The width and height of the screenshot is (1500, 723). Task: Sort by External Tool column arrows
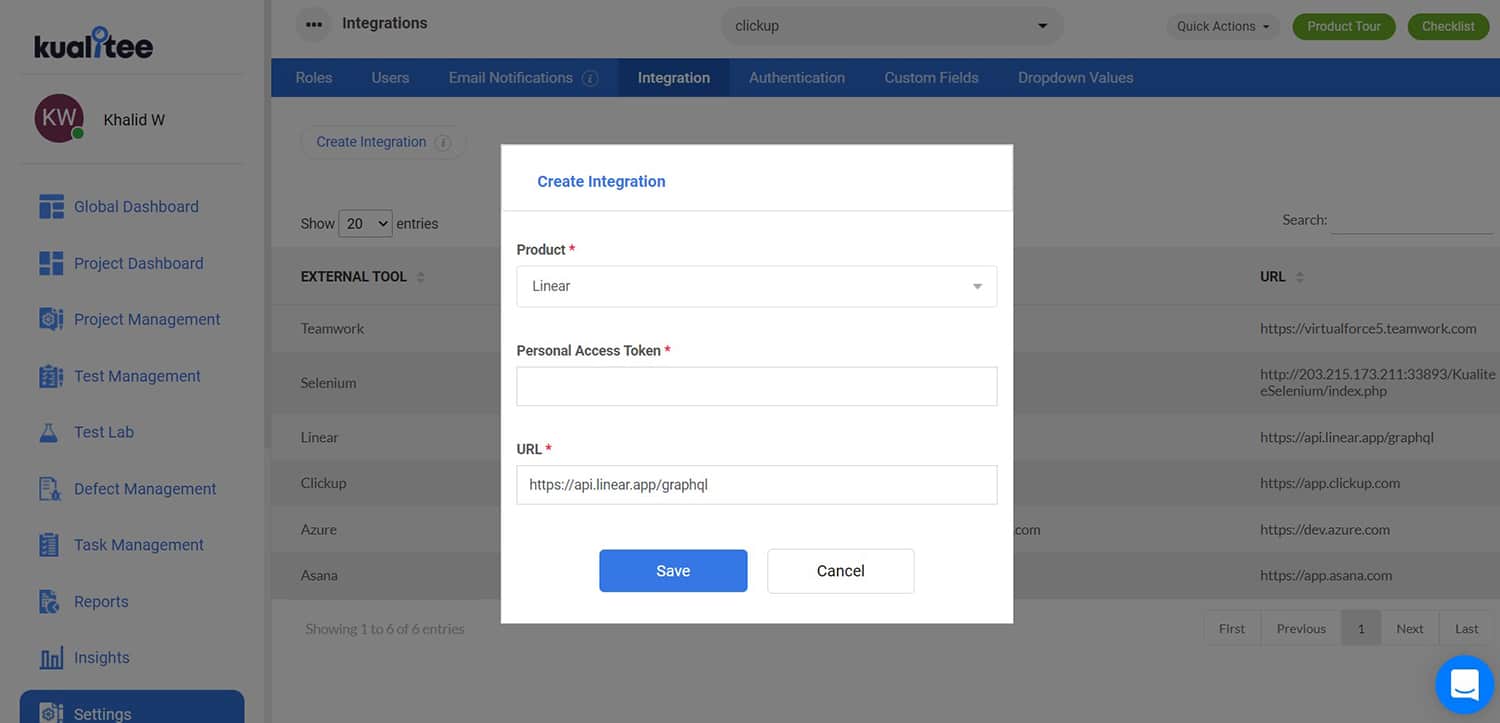(420, 277)
